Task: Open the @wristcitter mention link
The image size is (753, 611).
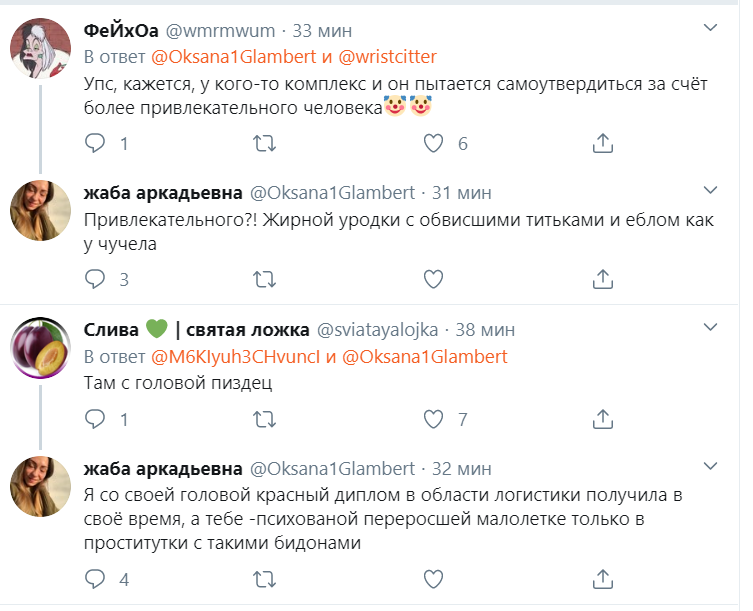Action: click(x=385, y=56)
